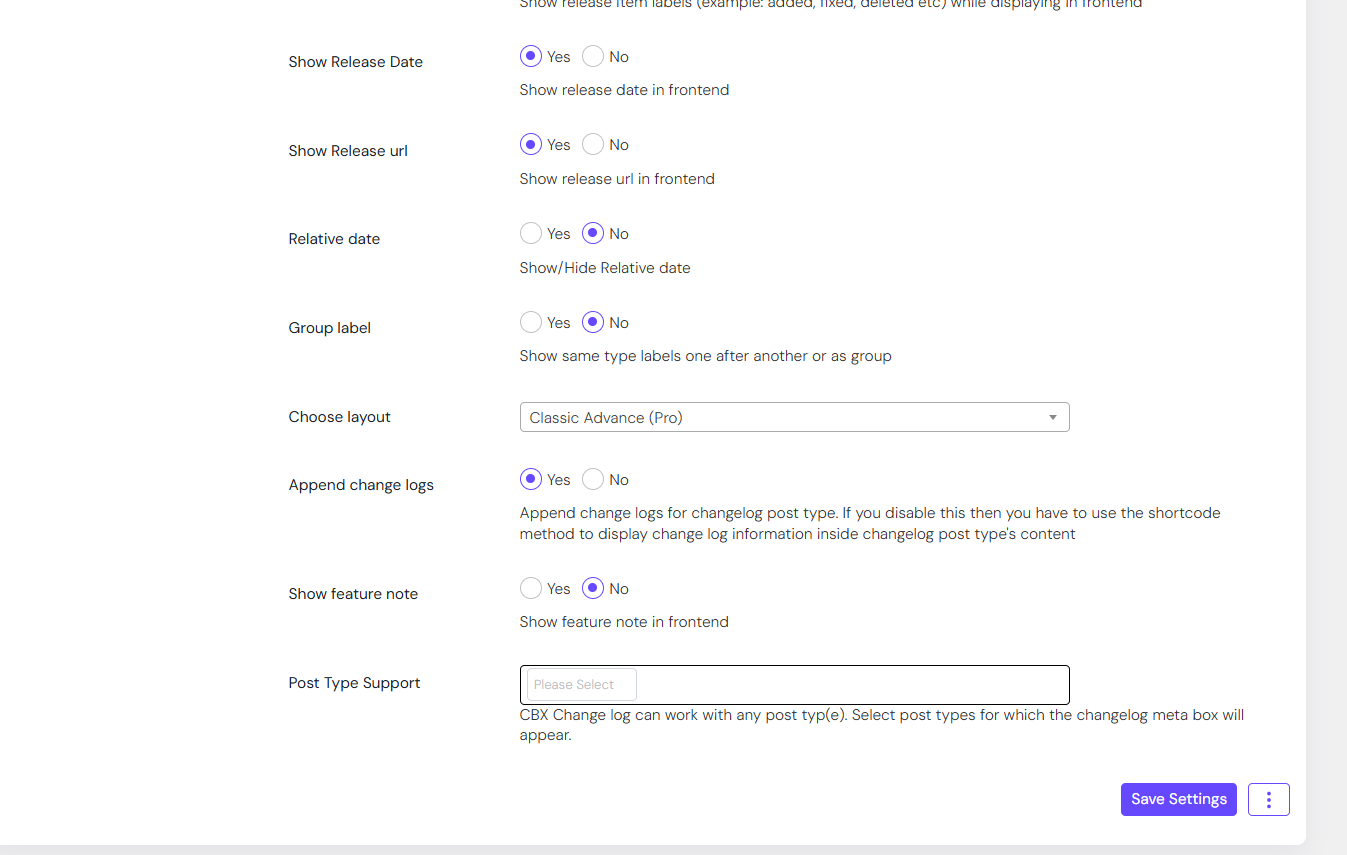Open the Choose layout dropdown
Image resolution: width=1347 pixels, height=855 pixels.
[x=794, y=417]
